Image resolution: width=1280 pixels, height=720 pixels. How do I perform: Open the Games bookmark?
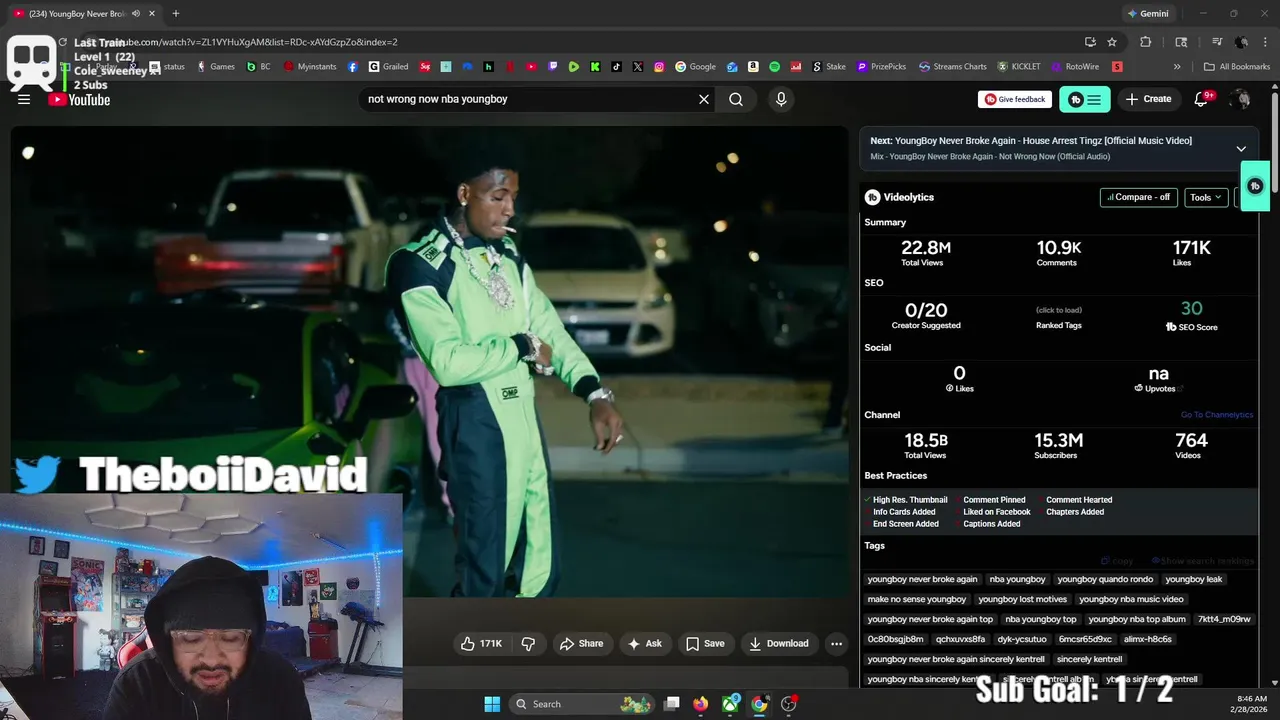[215, 67]
